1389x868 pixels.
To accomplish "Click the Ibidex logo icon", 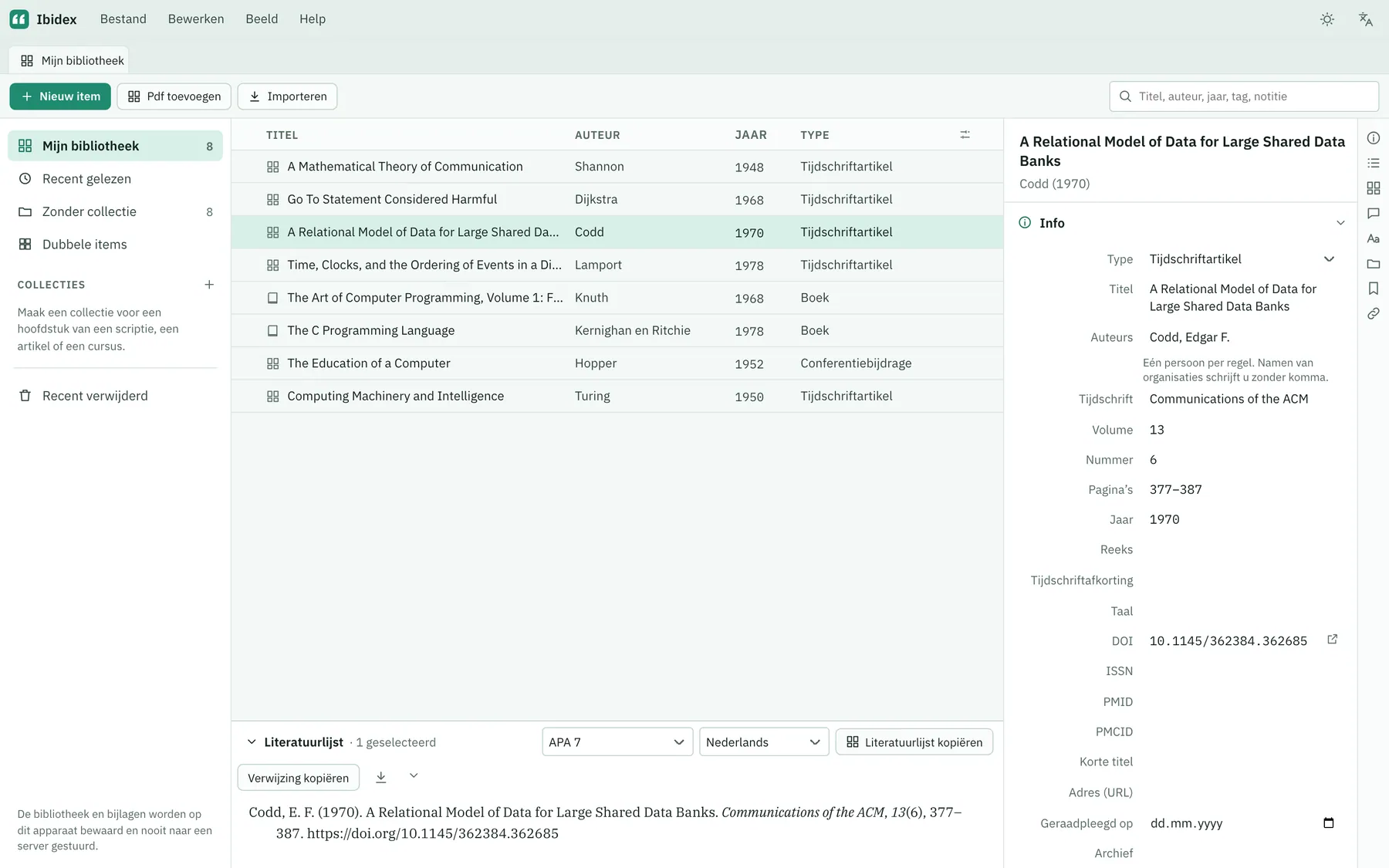I will [19, 19].
